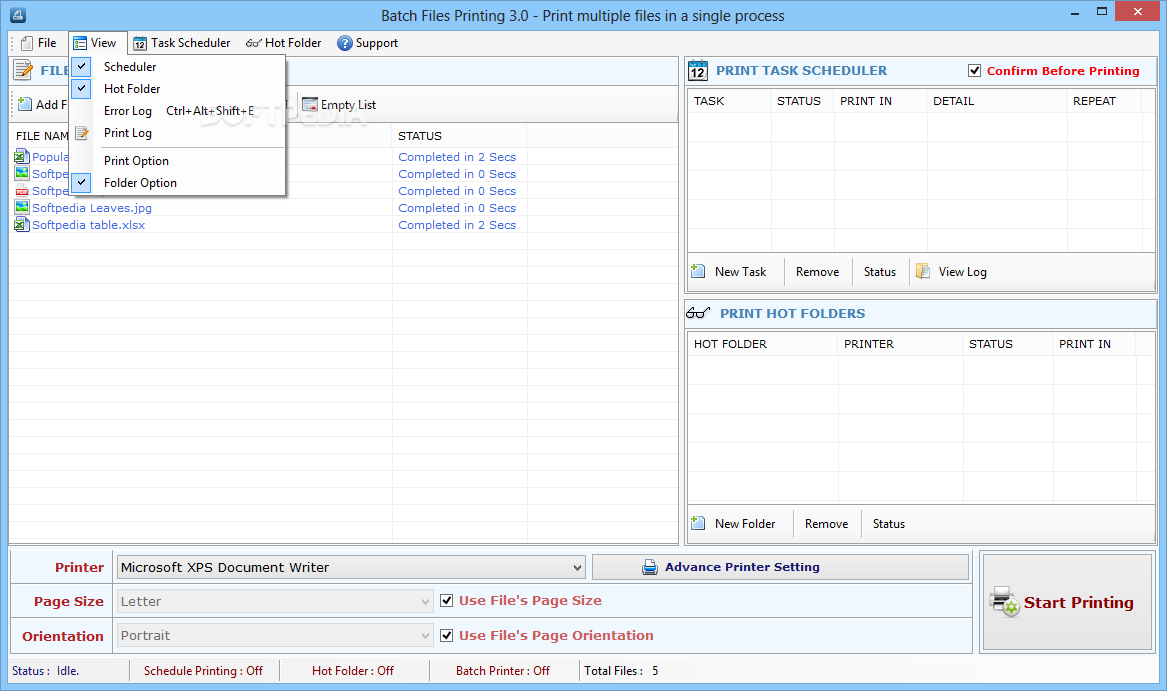The height and width of the screenshot is (691, 1167).
Task: Click the app icon in title bar
Action: tap(18, 15)
